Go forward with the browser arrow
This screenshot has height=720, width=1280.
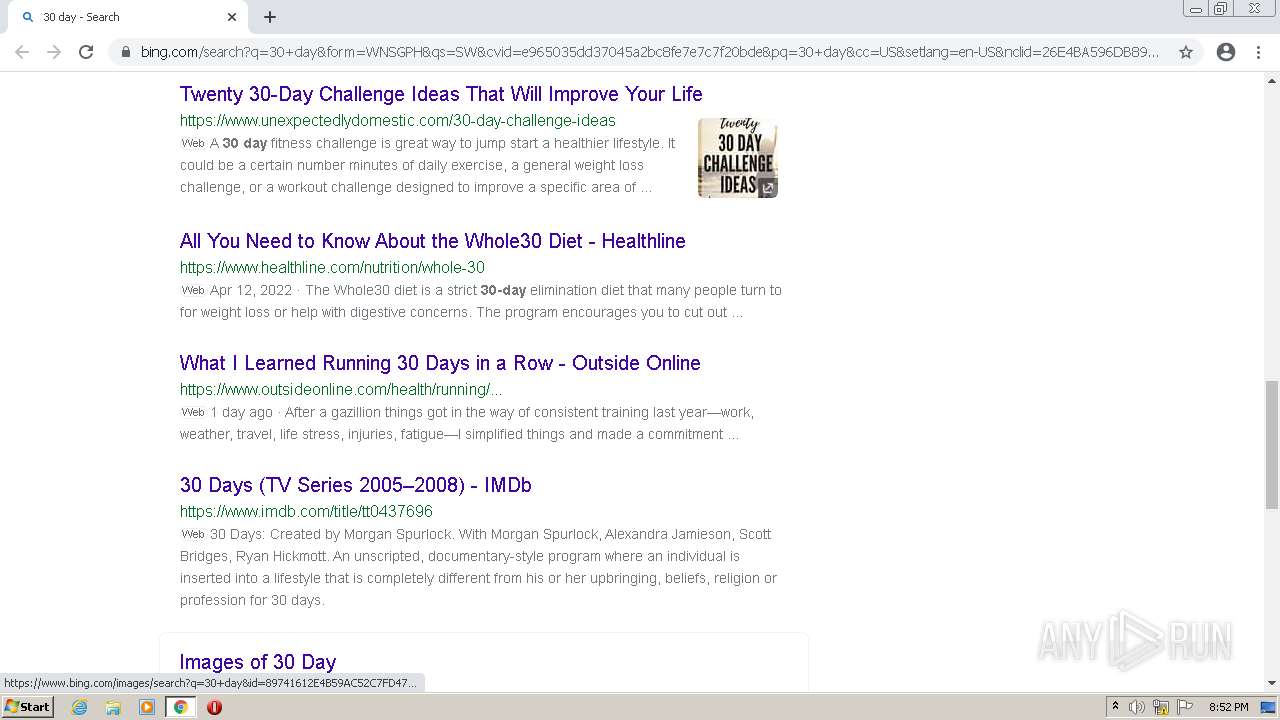[x=54, y=52]
